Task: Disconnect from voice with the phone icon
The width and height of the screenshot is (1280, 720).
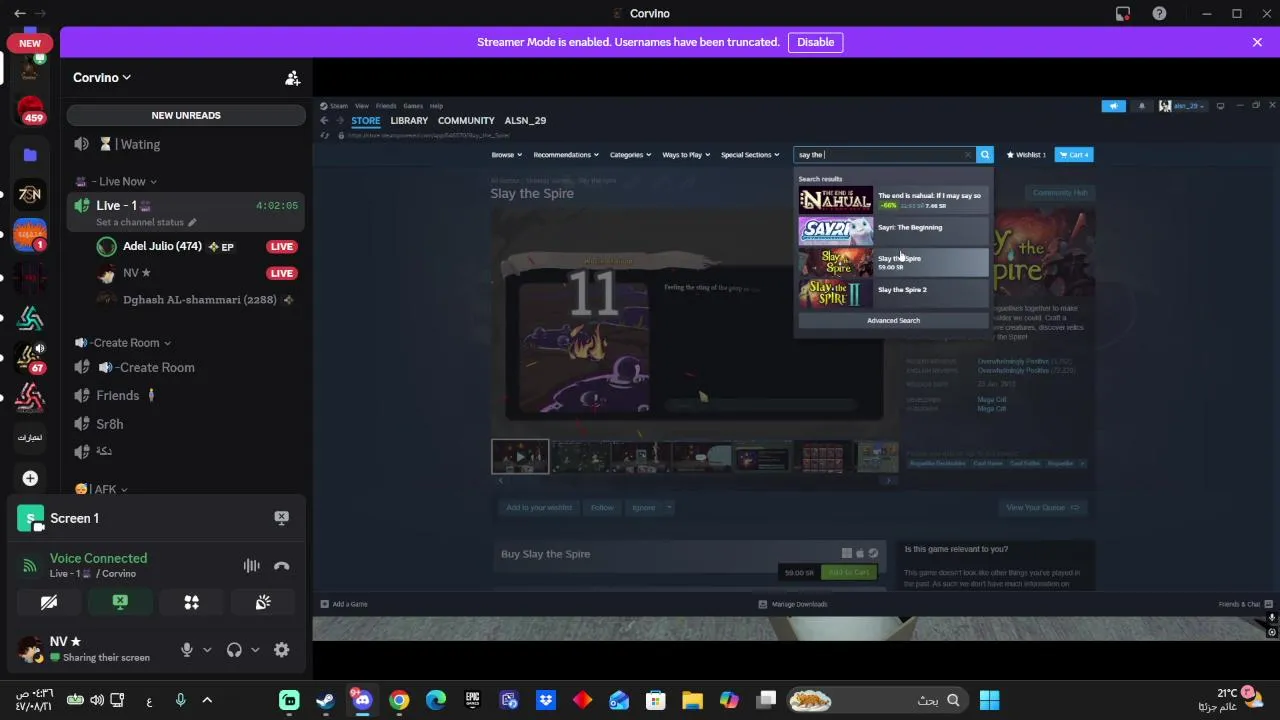Action: coord(282,565)
